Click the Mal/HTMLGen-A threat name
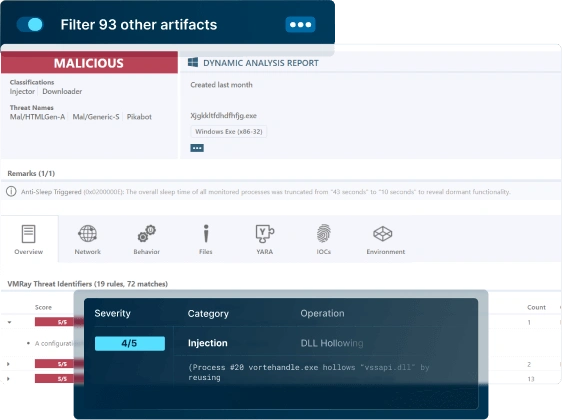Screen dimensions: 562x420 [x=37, y=117]
